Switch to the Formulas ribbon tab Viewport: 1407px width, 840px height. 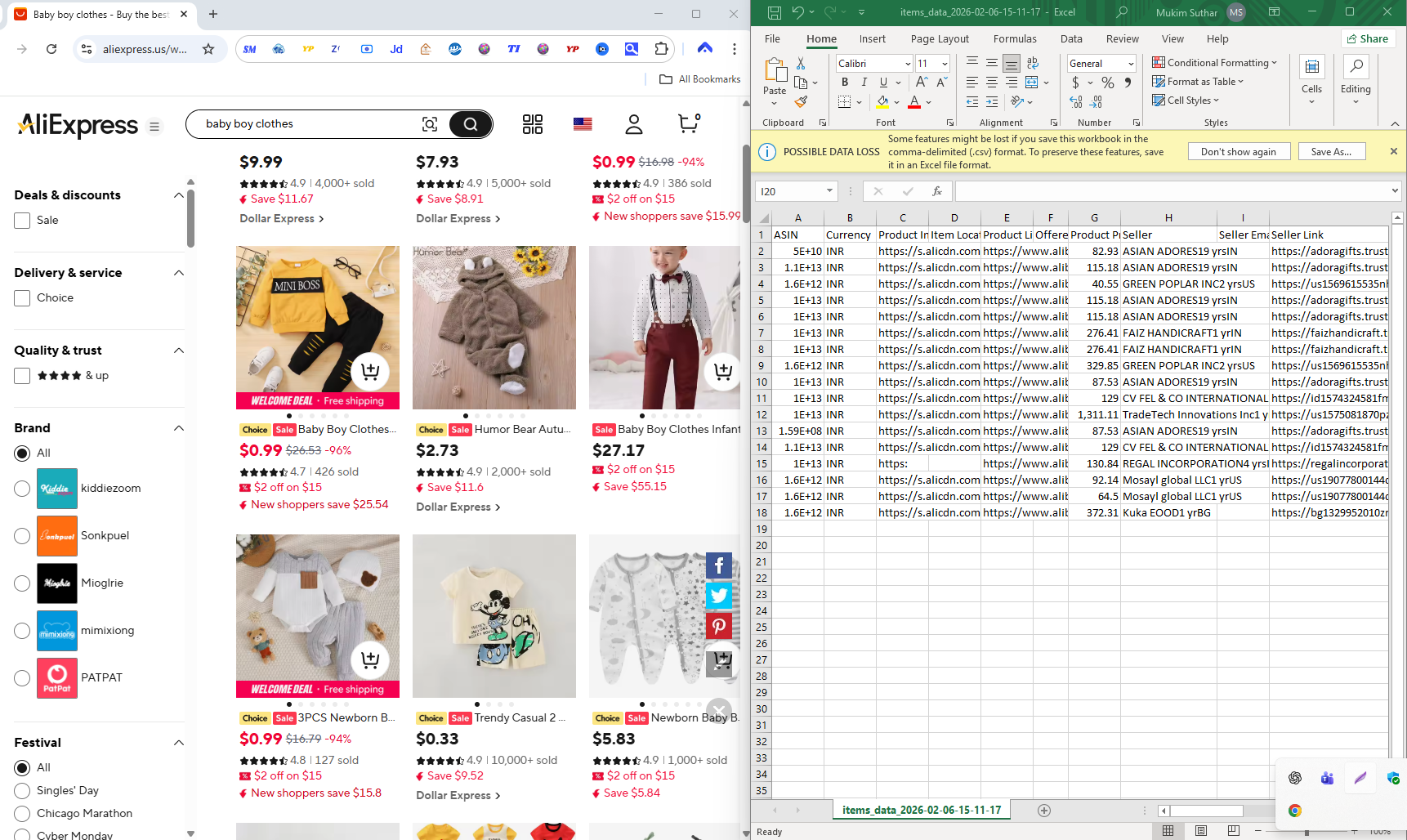(x=1015, y=38)
